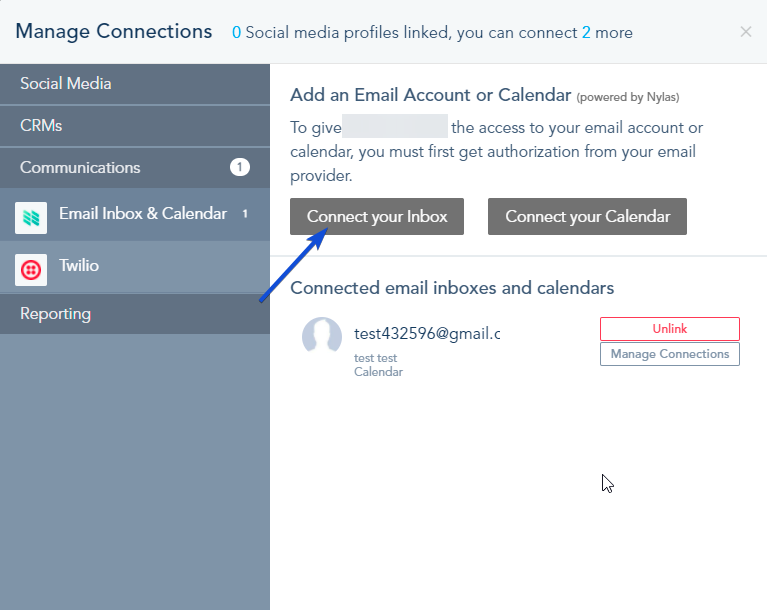The height and width of the screenshot is (610, 767).
Task: Expand the Social Media section
Action: pos(135,84)
